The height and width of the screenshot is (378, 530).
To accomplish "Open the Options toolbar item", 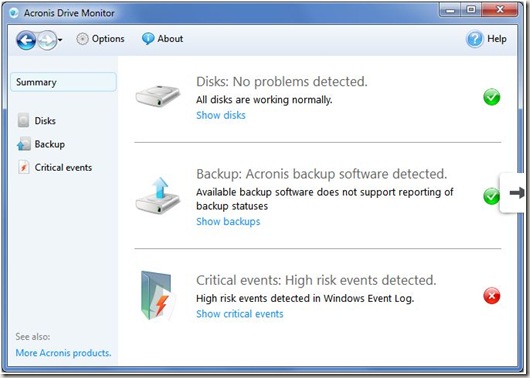I will 100,39.
